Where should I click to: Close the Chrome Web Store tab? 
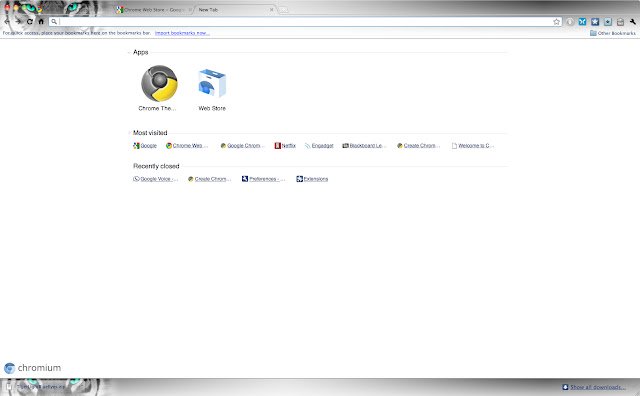190,9
